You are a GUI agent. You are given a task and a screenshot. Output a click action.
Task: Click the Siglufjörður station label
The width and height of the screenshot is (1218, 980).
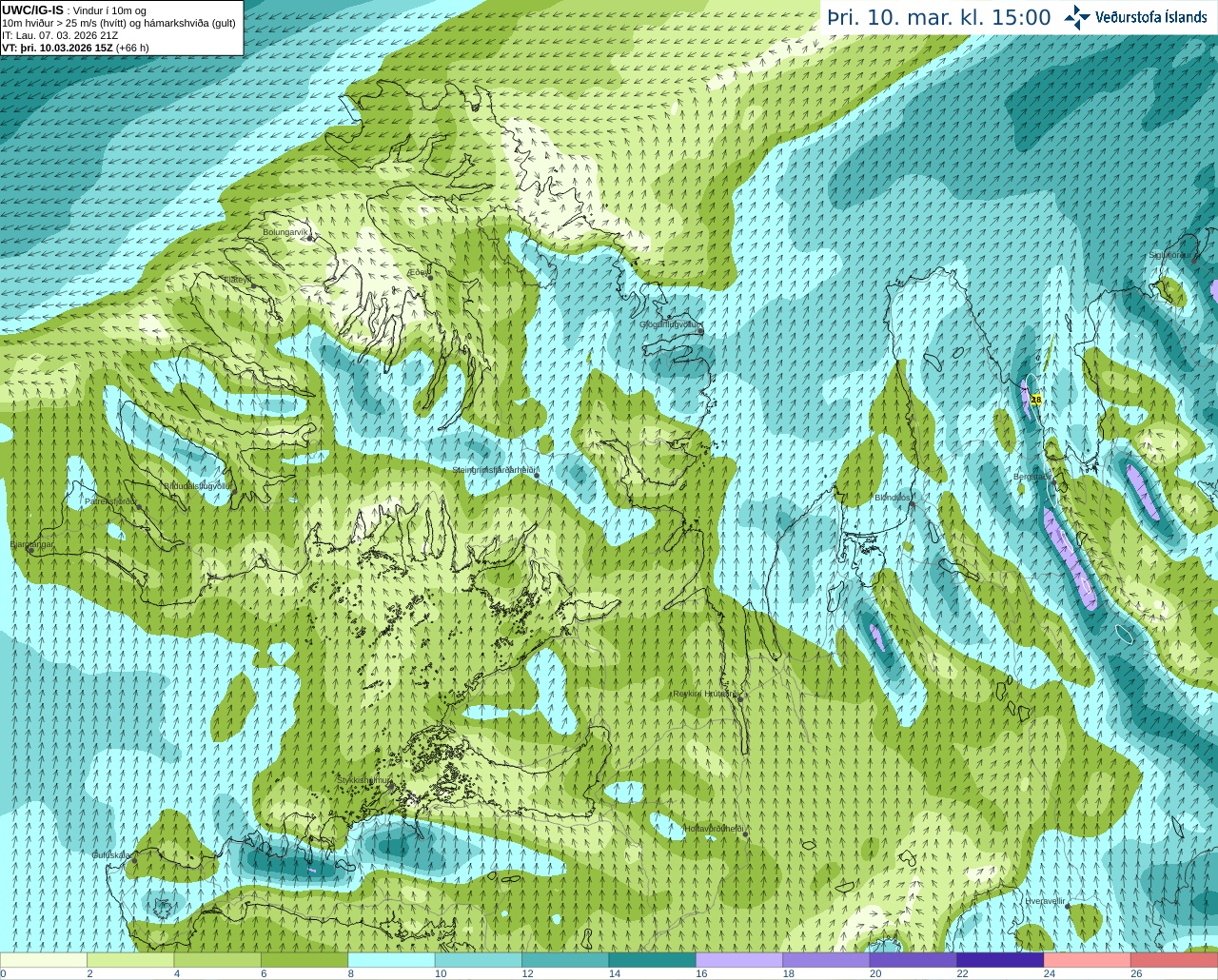tap(1169, 255)
